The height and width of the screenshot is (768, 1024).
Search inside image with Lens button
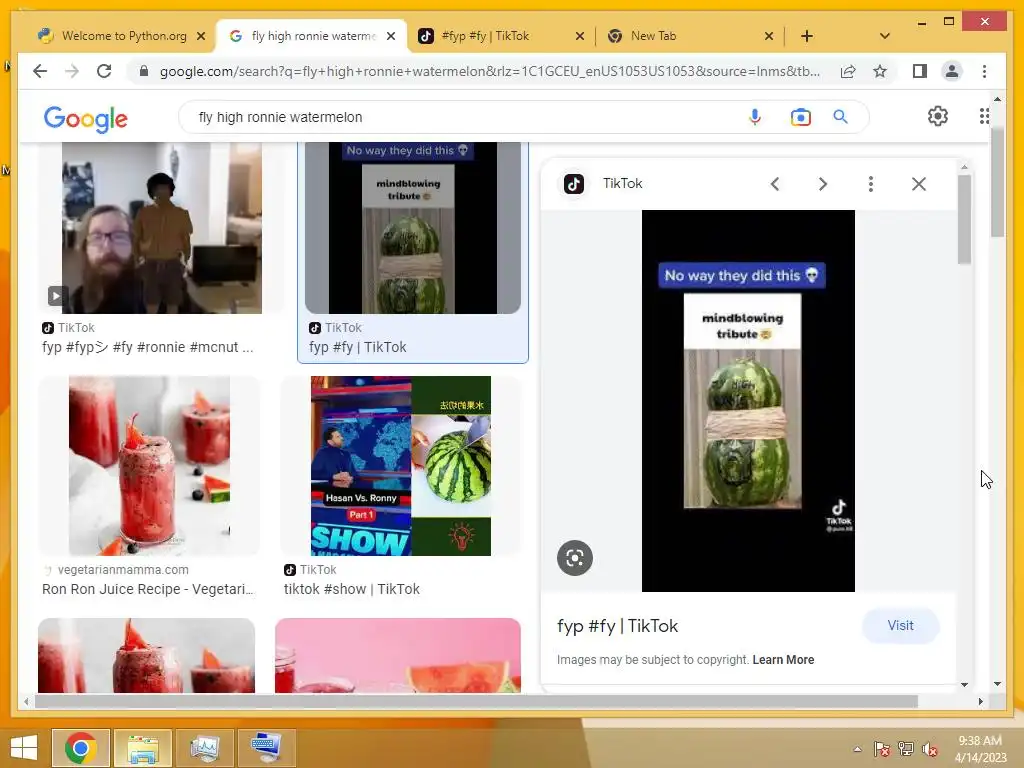pyautogui.click(x=575, y=558)
